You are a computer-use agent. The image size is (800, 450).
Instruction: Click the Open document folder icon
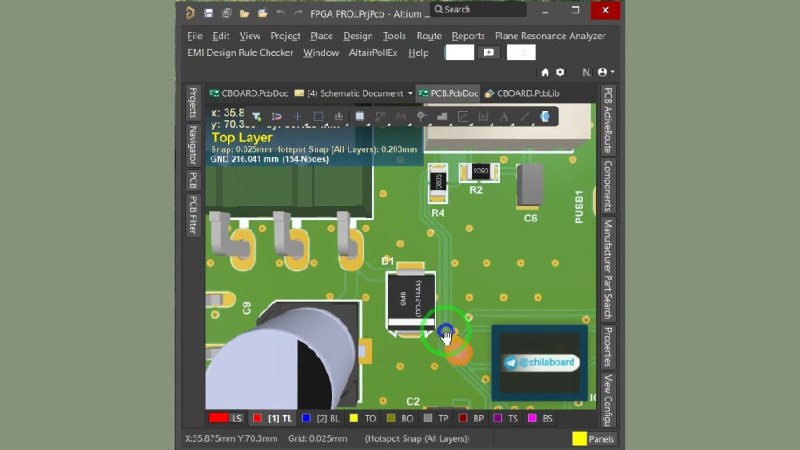coord(244,13)
